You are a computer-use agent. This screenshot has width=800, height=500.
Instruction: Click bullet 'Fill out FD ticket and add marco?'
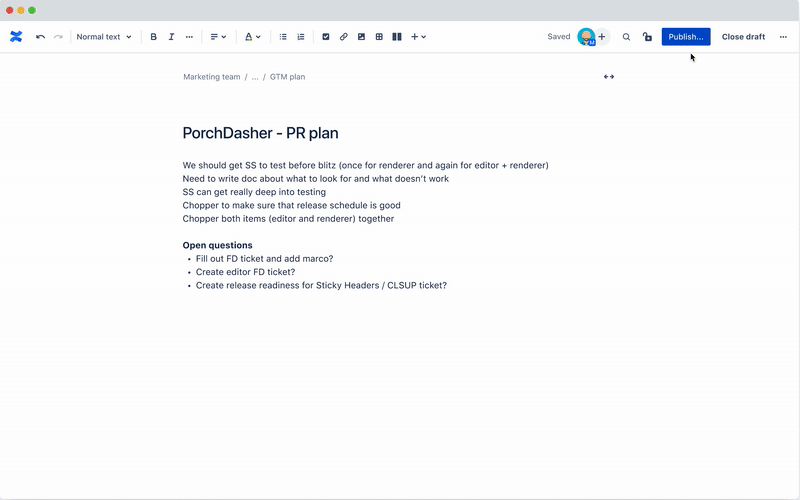(x=264, y=259)
